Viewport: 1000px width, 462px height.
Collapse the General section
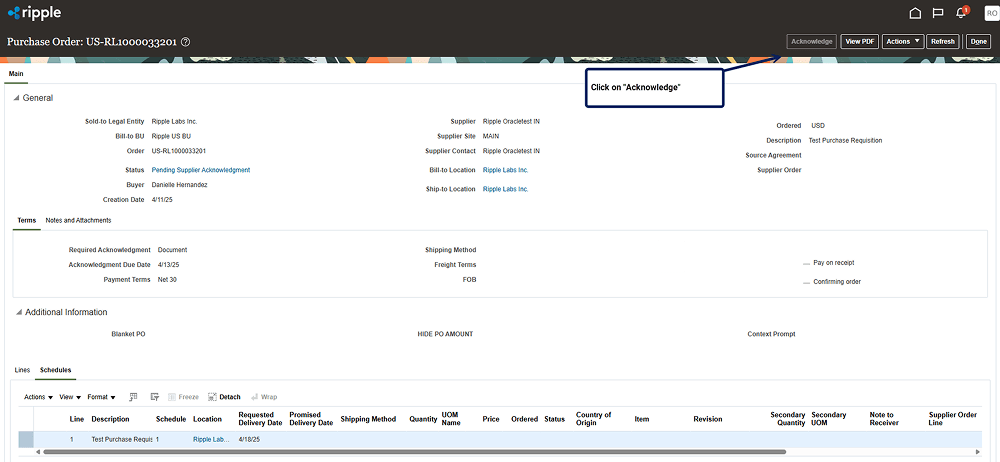(x=17, y=98)
